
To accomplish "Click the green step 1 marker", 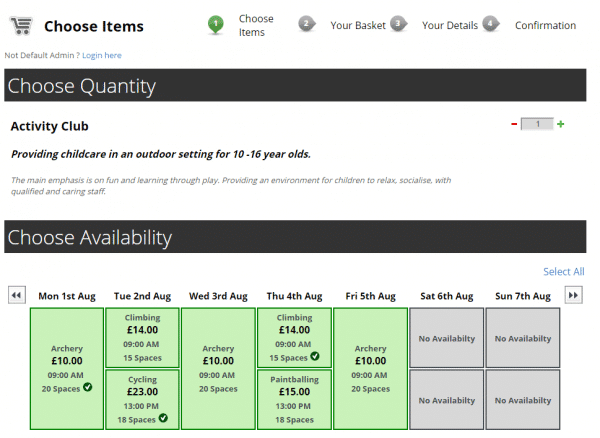I will tap(215, 25).
